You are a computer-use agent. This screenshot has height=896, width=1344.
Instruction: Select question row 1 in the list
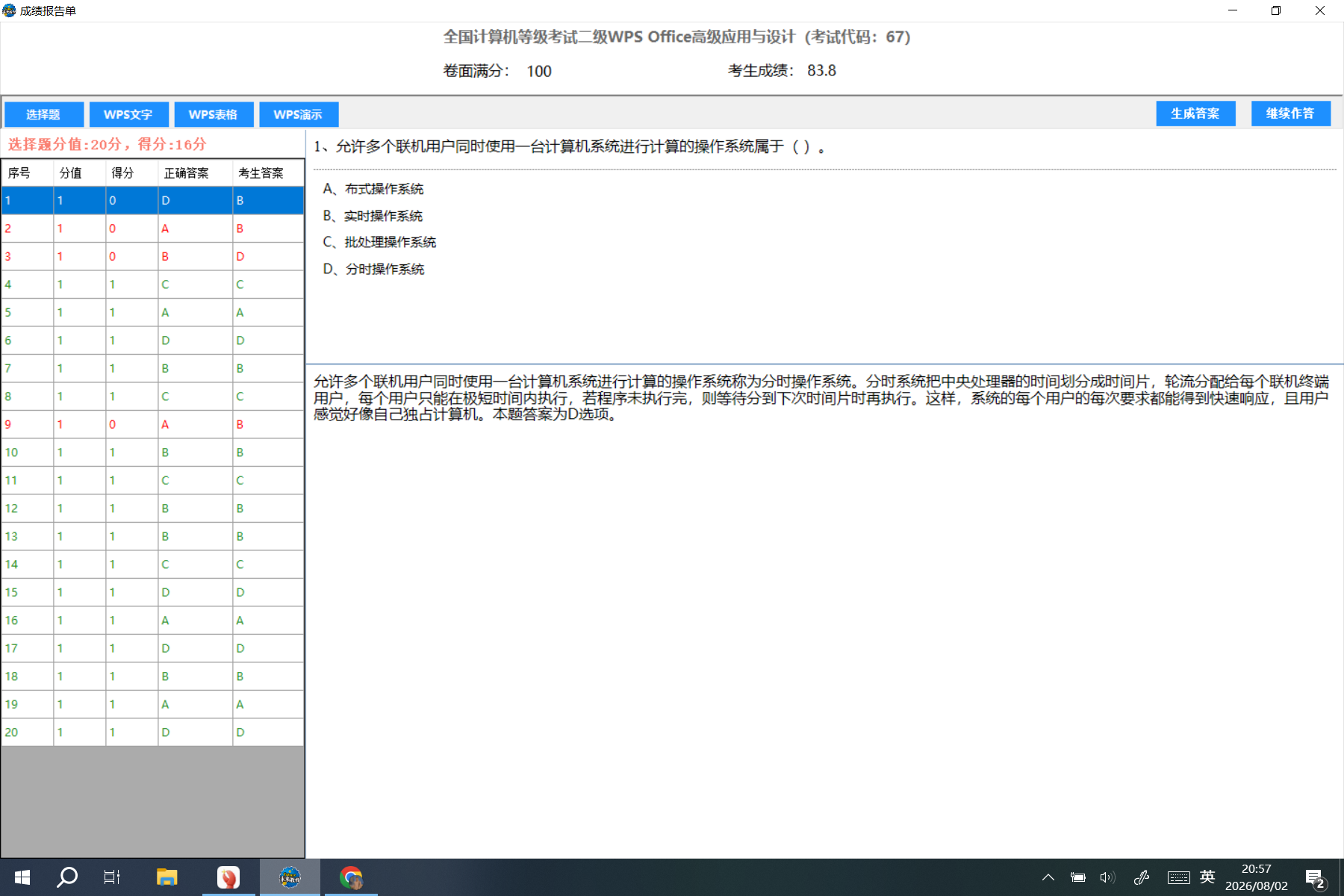152,200
